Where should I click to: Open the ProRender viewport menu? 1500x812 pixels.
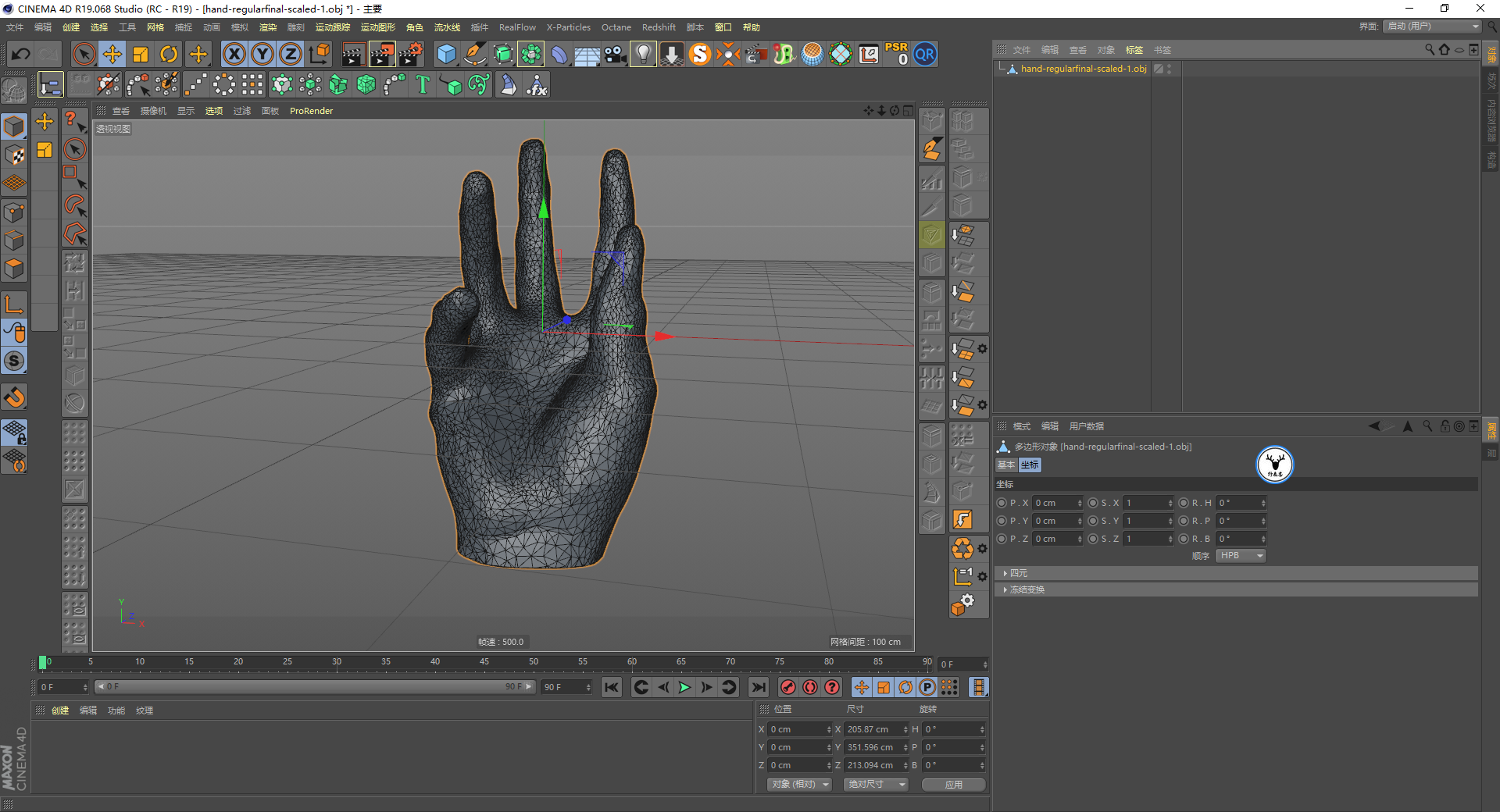tap(311, 111)
